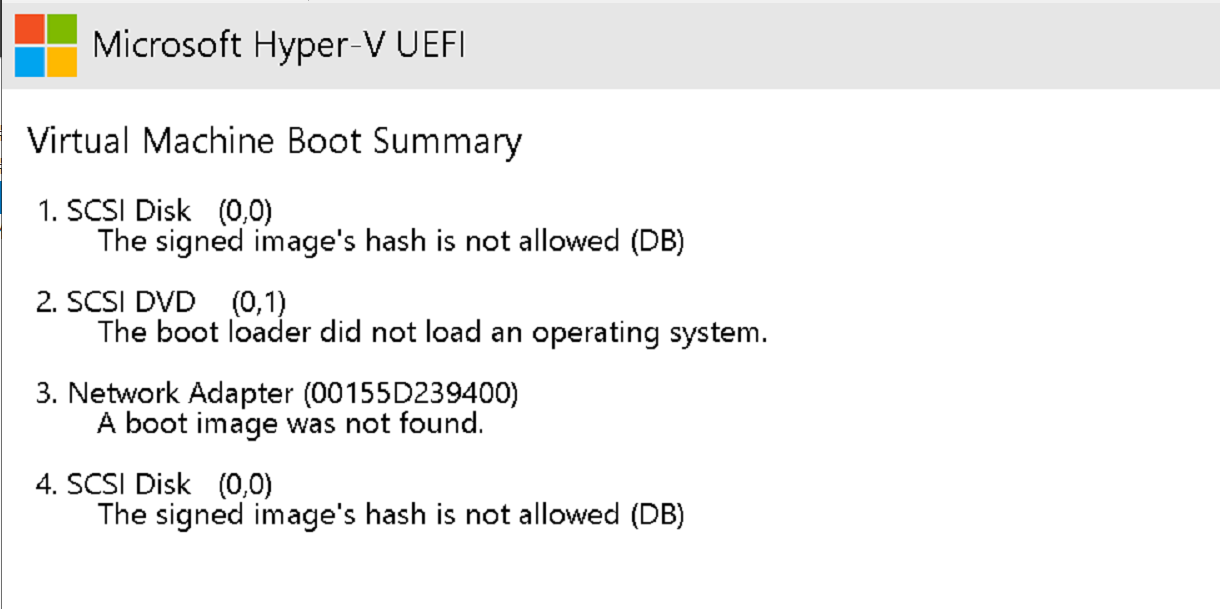This screenshot has height=609, width=1220.
Task: Click the number 1 list marker
Action: (46, 211)
